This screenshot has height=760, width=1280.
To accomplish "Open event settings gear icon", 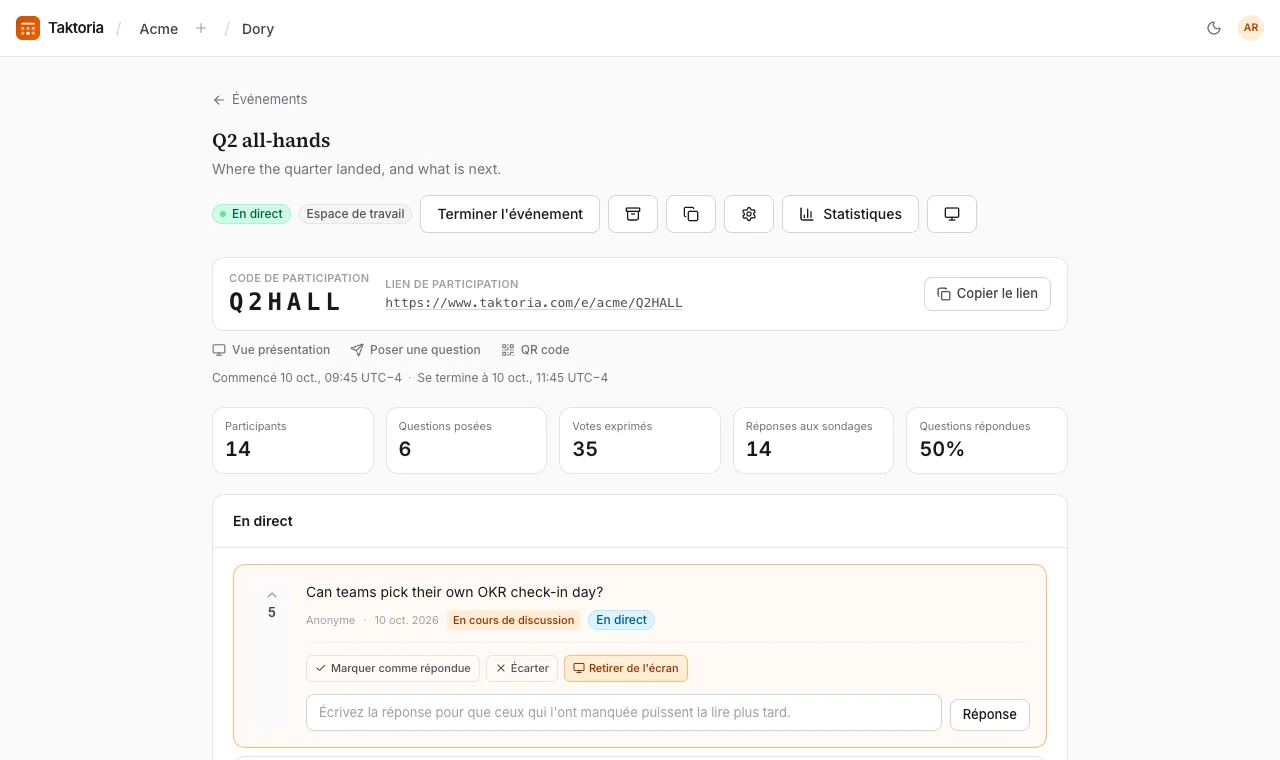I will click(749, 214).
